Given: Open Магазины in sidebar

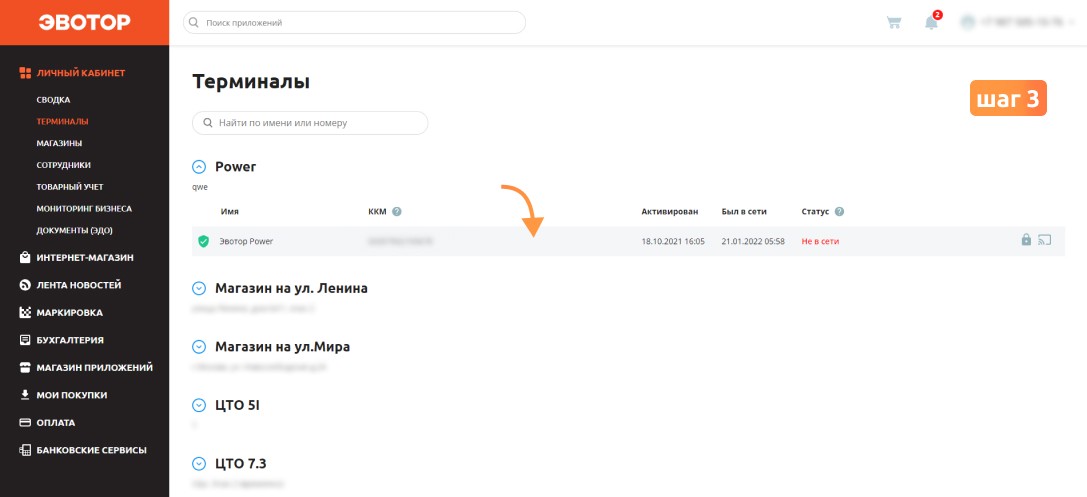Looking at the screenshot, I should (60, 143).
